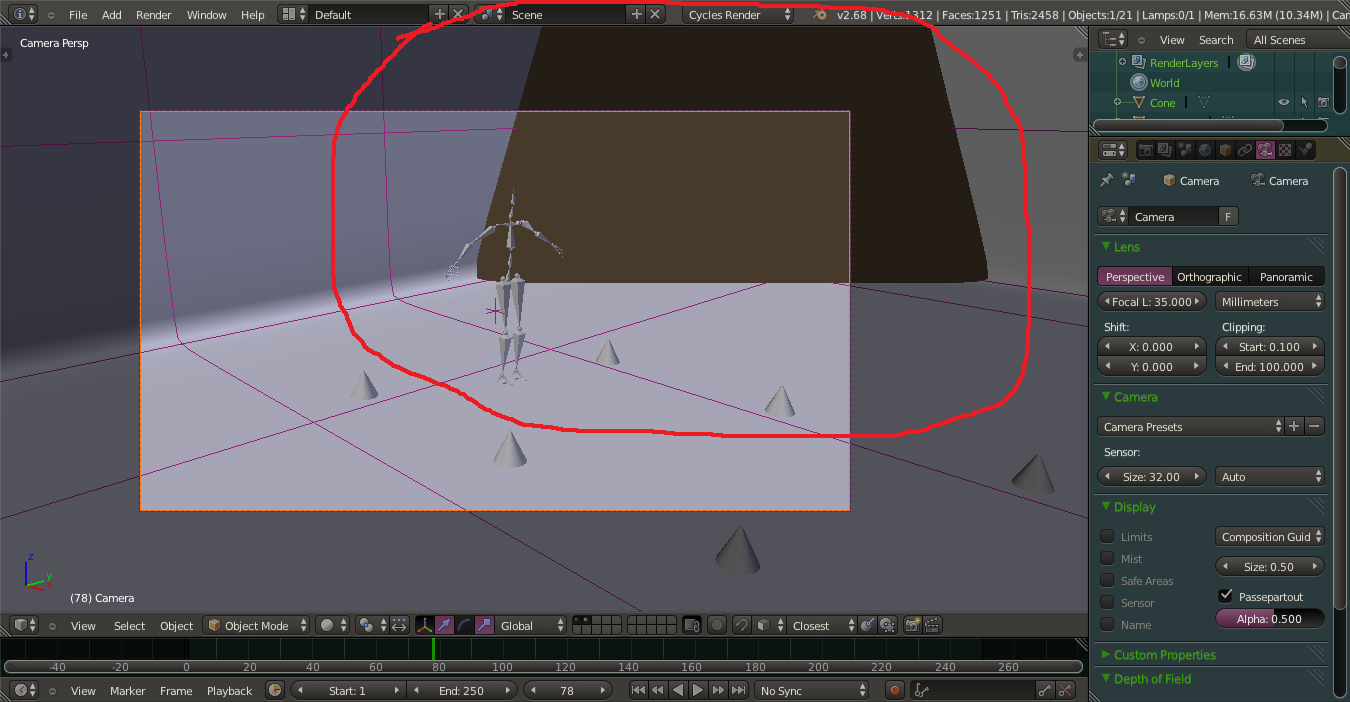Image resolution: width=1350 pixels, height=702 pixels.
Task: Click the Blender info editor type icon
Action: (24, 14)
